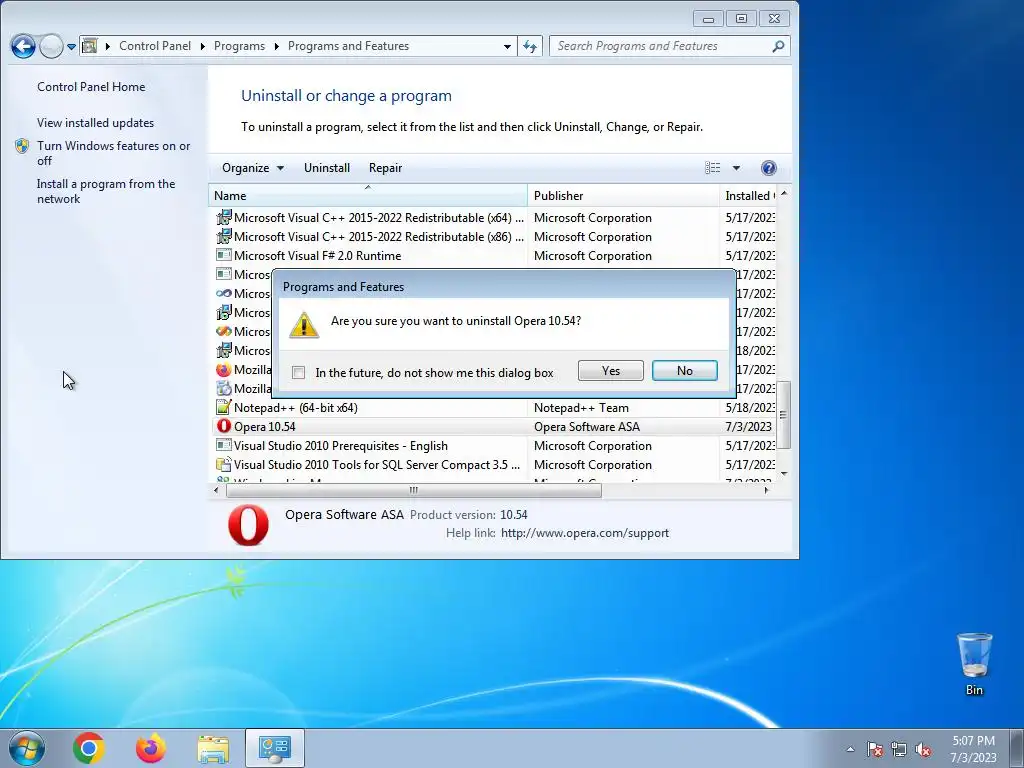Click the Windows features shield icon

22,146
